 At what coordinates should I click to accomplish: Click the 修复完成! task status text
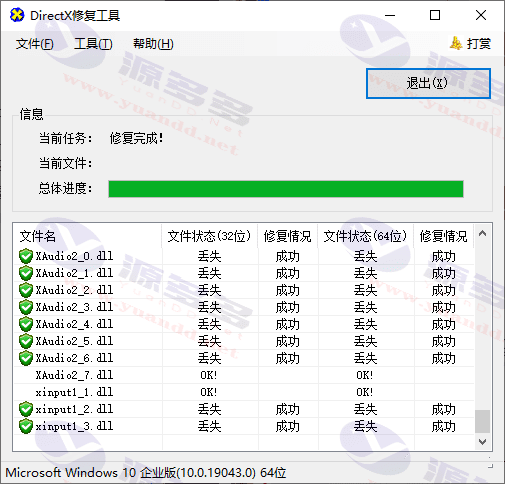[x=136, y=138]
